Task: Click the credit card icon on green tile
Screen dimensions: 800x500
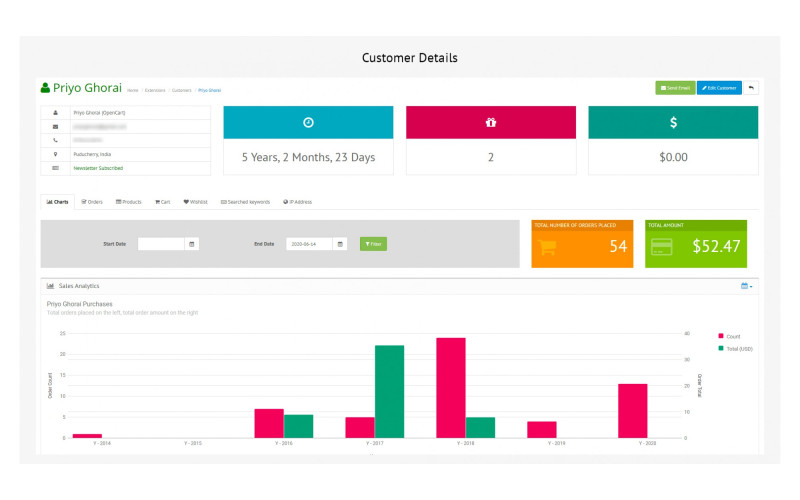Action: tap(661, 247)
